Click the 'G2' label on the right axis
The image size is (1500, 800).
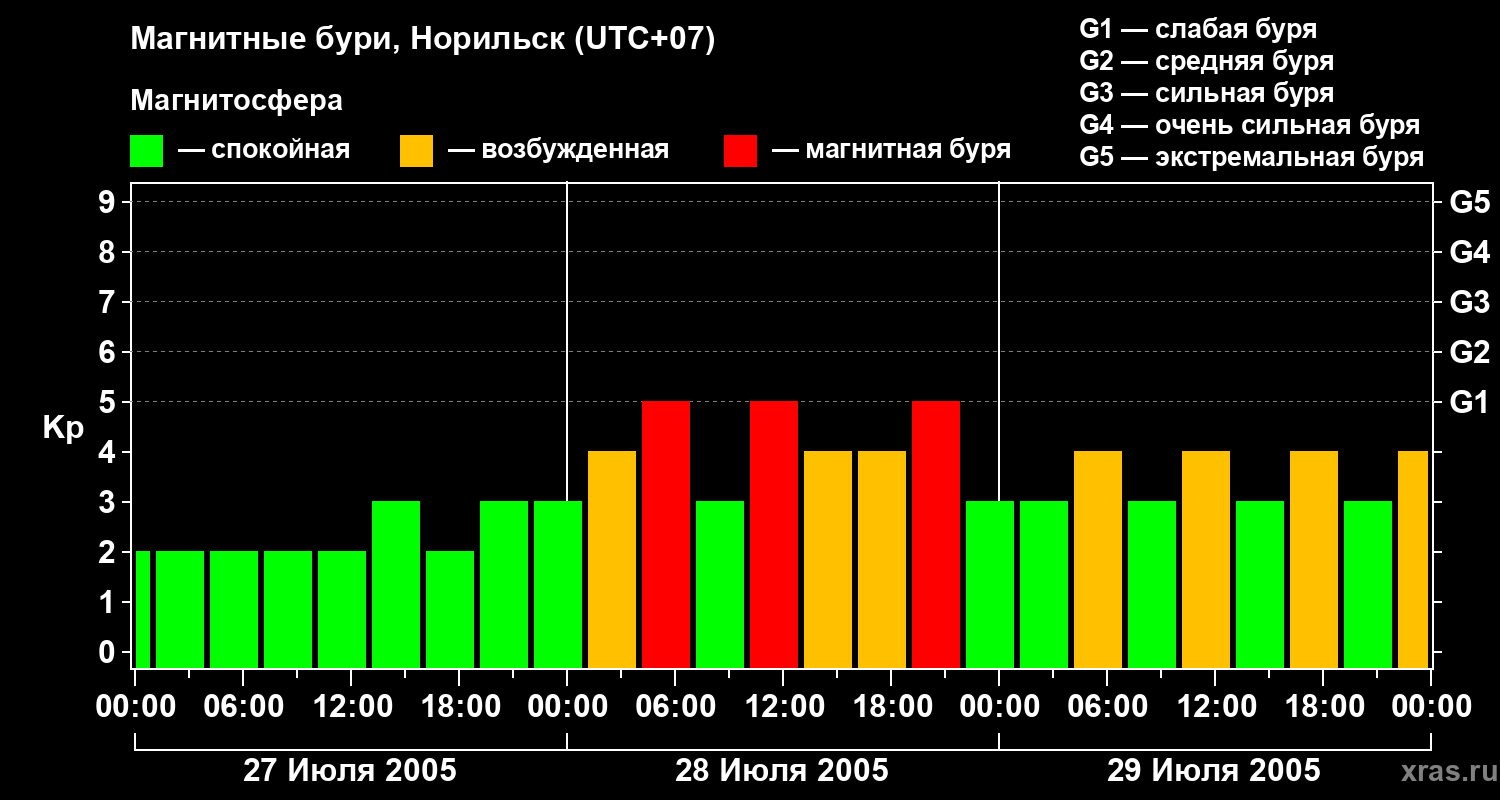1469,352
